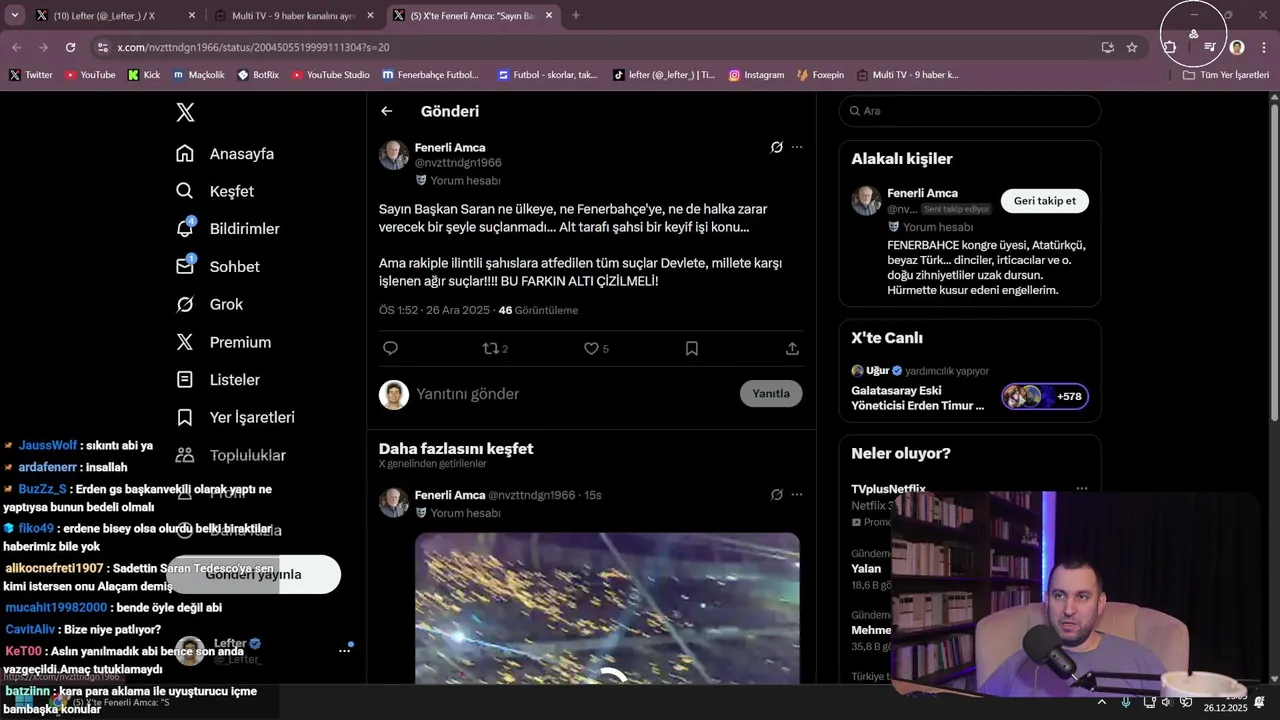This screenshot has width=1280, height=720.
Task: Open the Foxepin bookmark
Action: (x=820, y=75)
